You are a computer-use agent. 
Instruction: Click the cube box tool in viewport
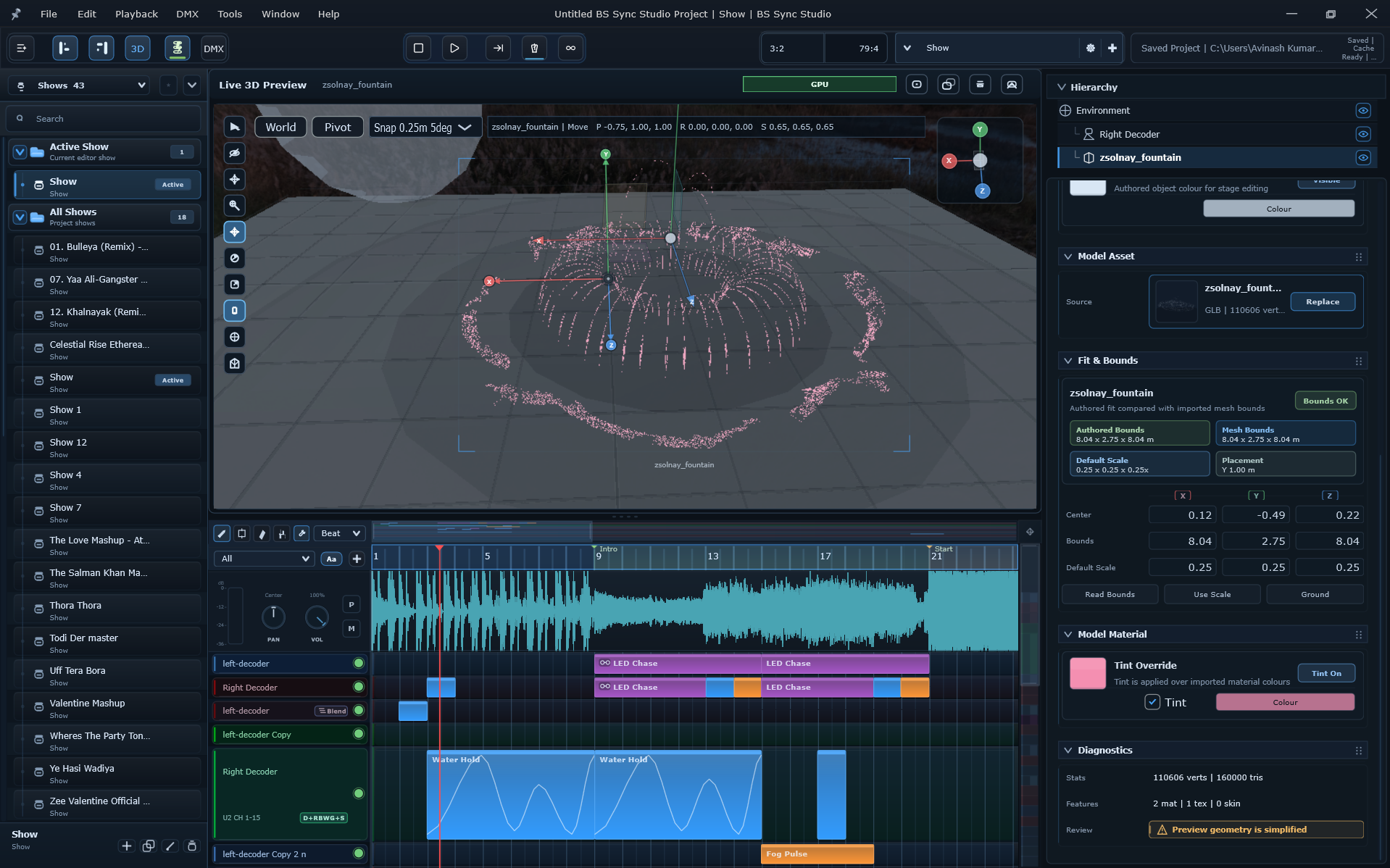(x=234, y=363)
